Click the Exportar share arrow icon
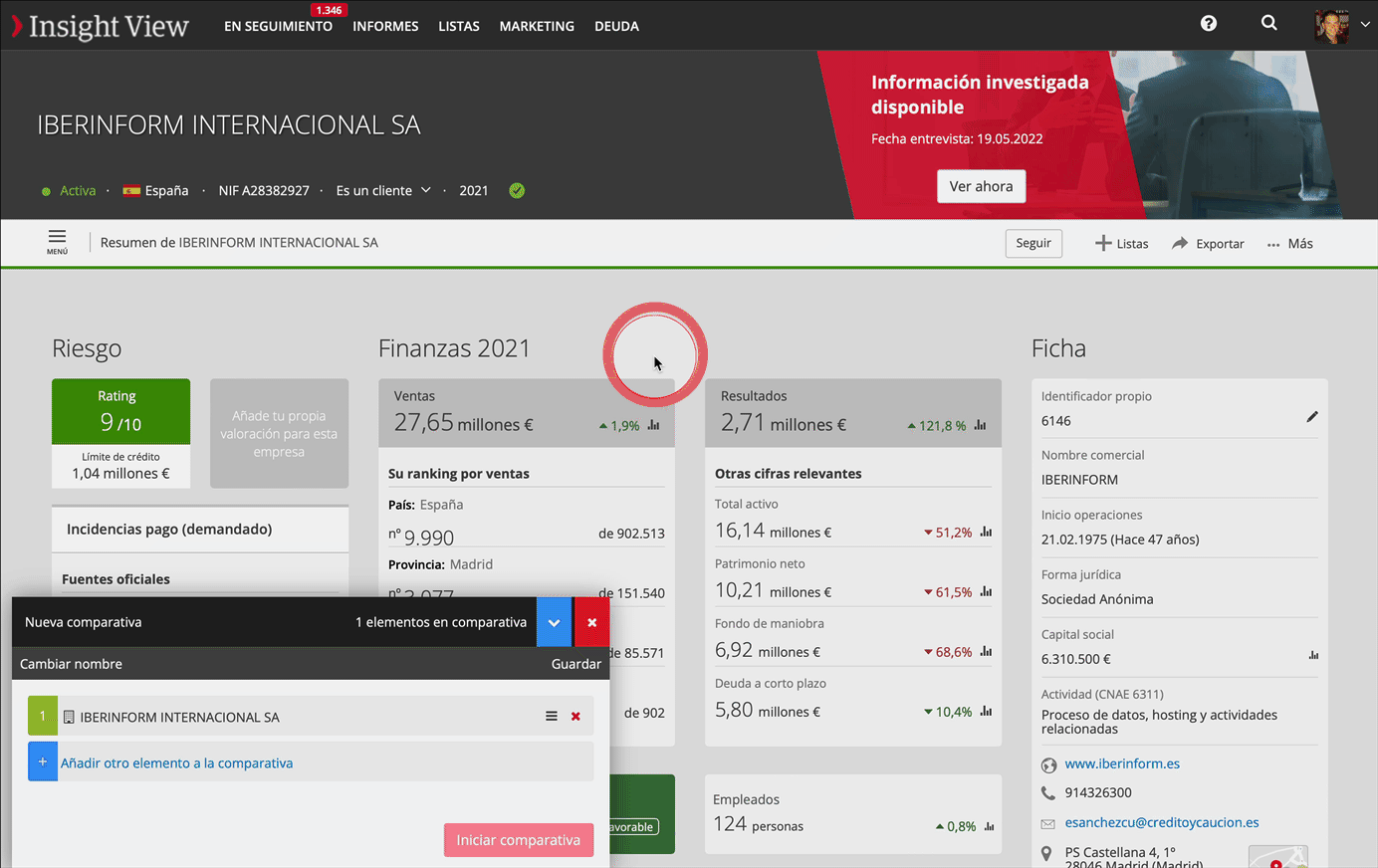Viewport: 1378px width, 868px height. click(x=1180, y=243)
